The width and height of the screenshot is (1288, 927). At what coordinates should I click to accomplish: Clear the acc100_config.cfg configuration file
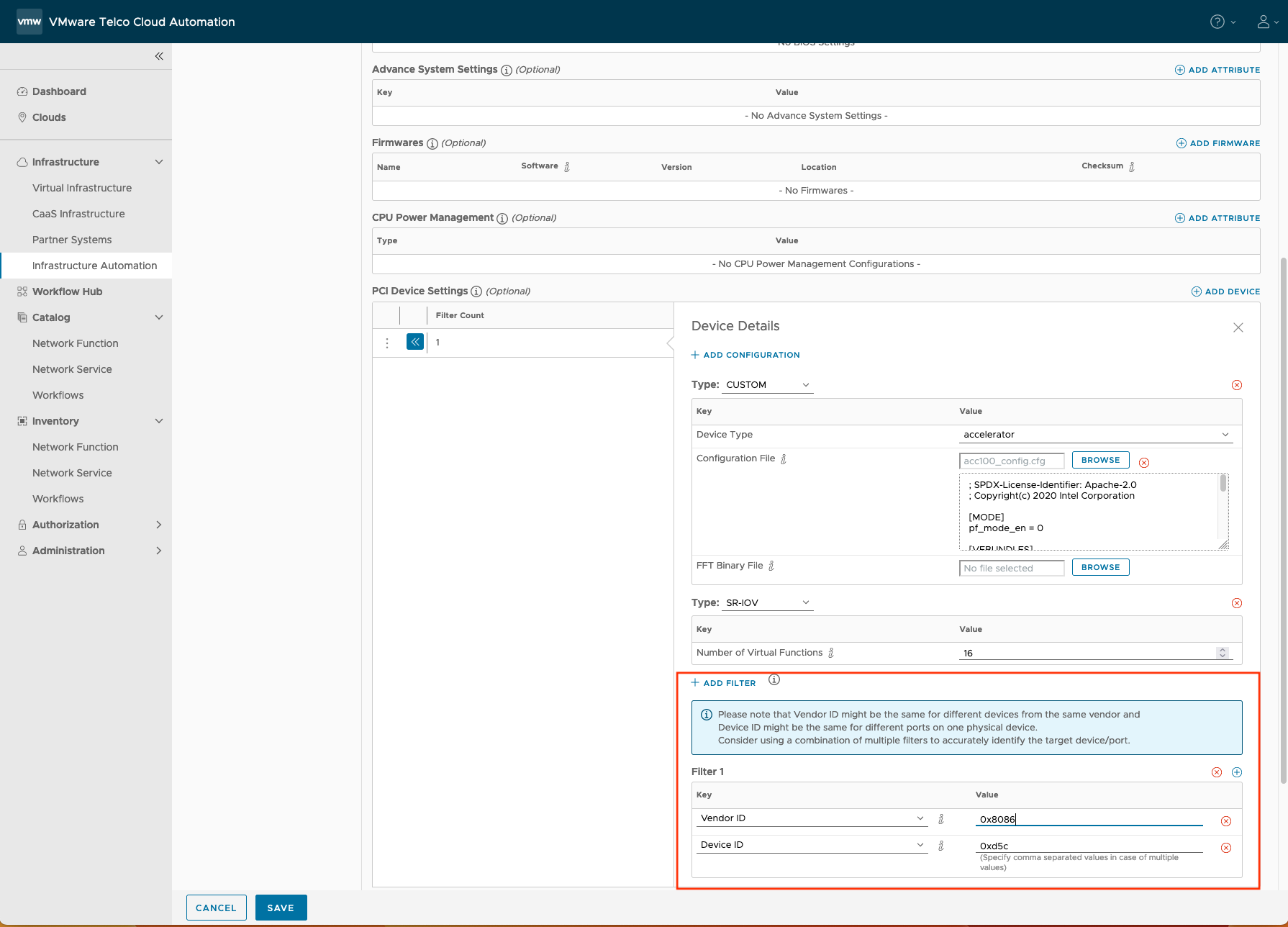[1144, 463]
